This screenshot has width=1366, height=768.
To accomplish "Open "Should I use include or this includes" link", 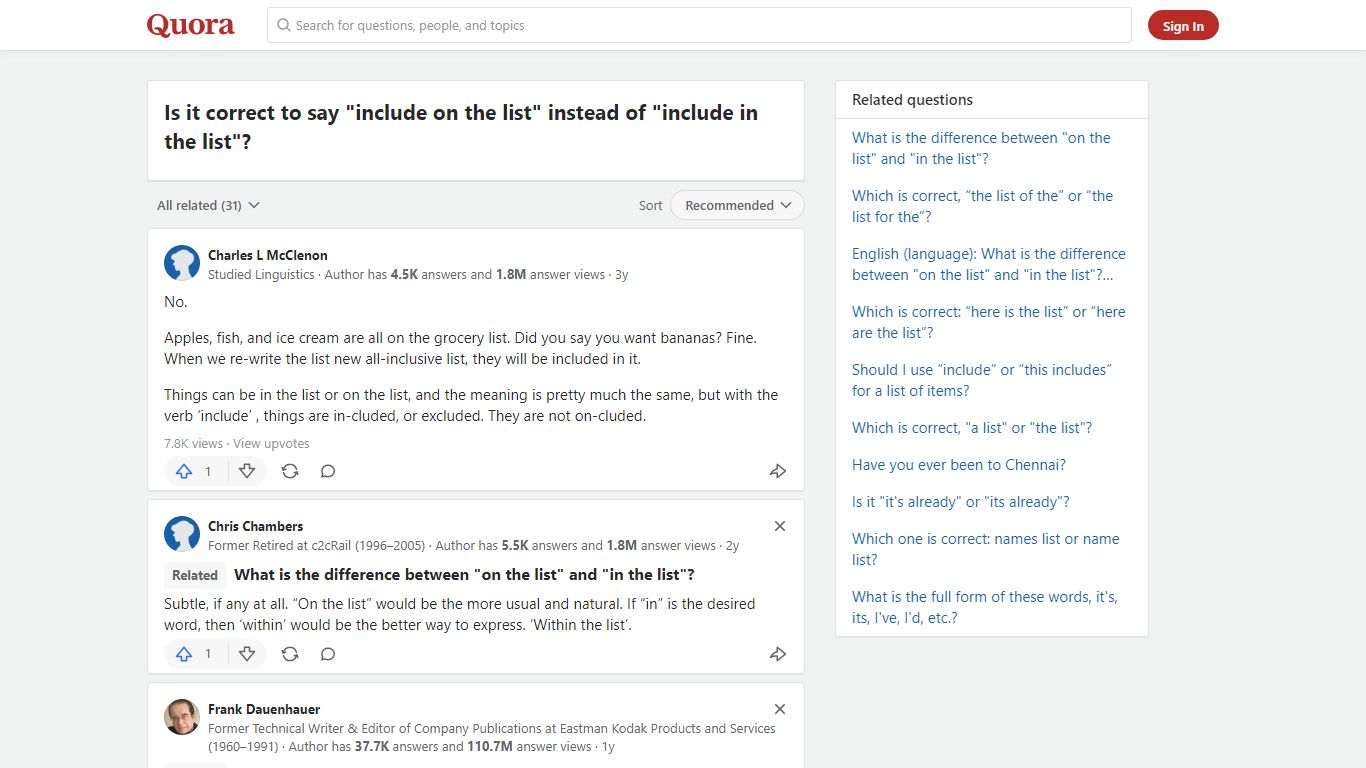I will 982,380.
